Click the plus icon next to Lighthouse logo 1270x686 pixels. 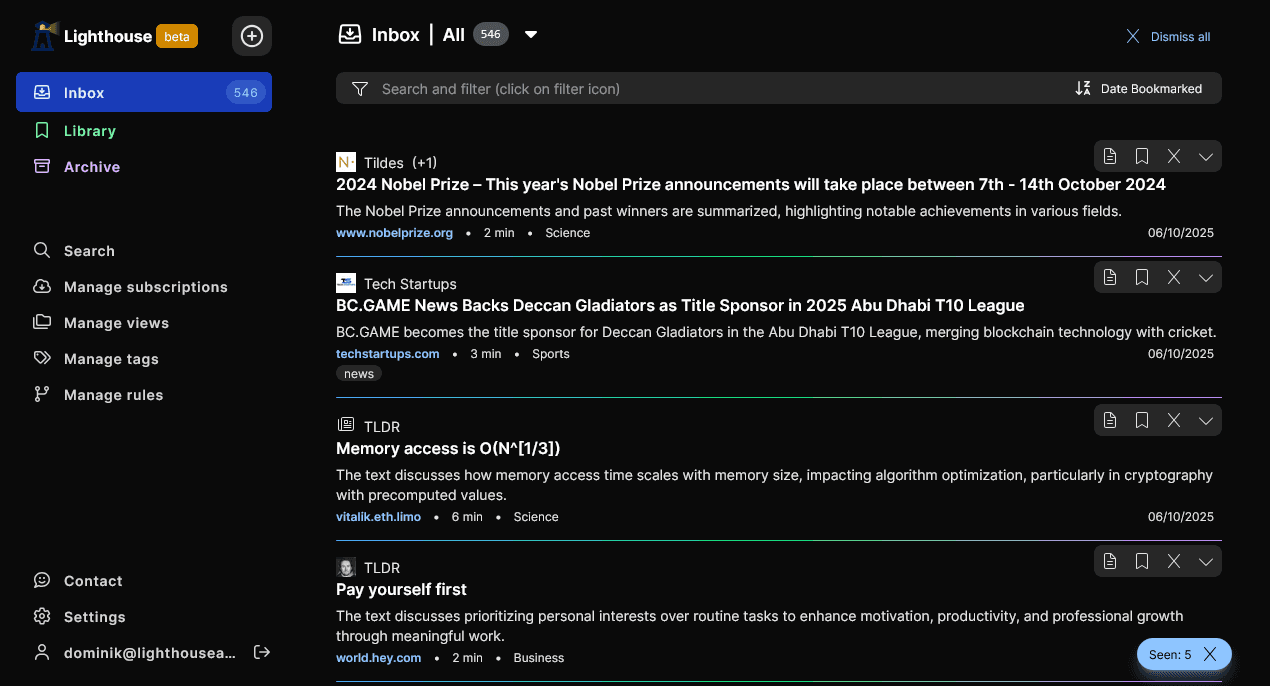click(x=252, y=36)
